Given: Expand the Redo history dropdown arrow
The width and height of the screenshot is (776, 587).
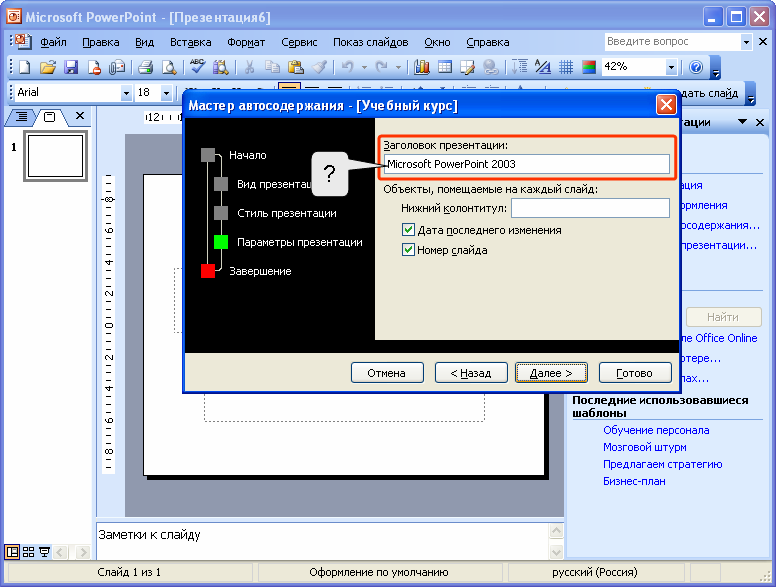Looking at the screenshot, I should click(398, 67).
